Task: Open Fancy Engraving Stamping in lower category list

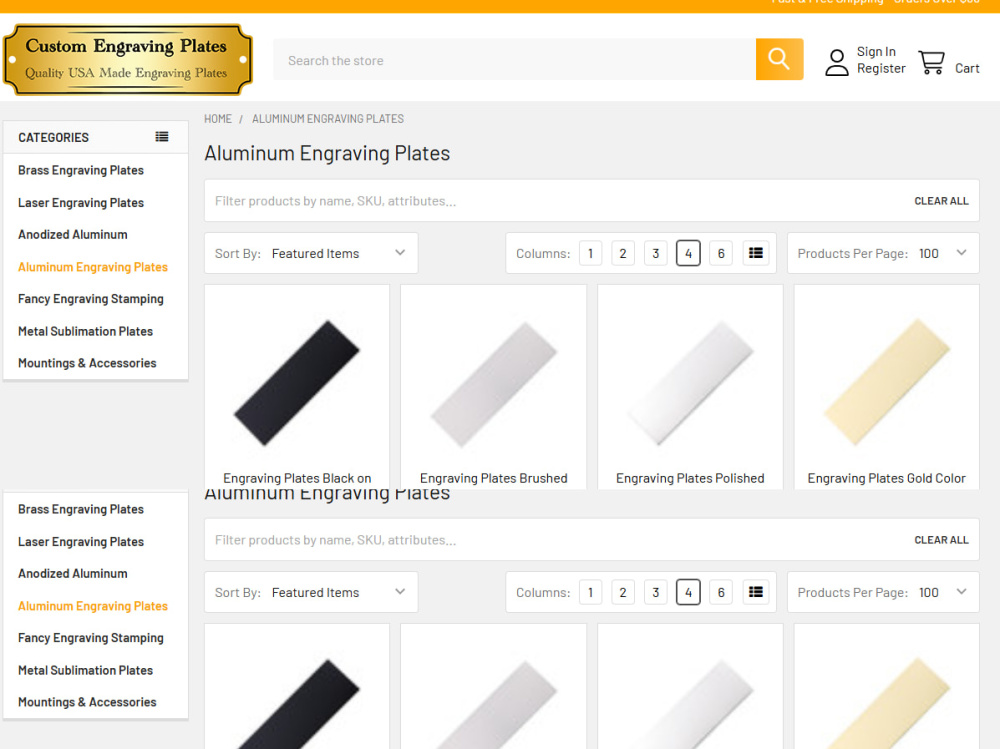Action: 91,638
